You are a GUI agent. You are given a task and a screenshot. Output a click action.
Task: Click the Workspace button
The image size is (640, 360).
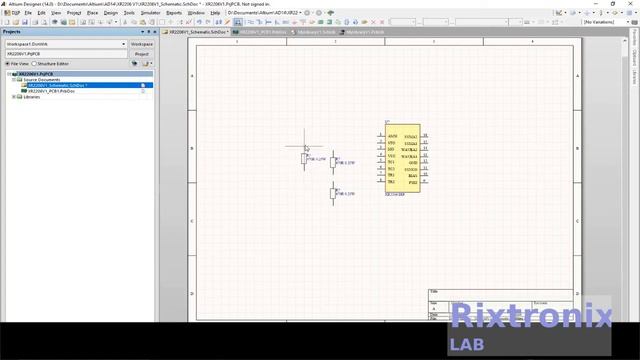(142, 44)
